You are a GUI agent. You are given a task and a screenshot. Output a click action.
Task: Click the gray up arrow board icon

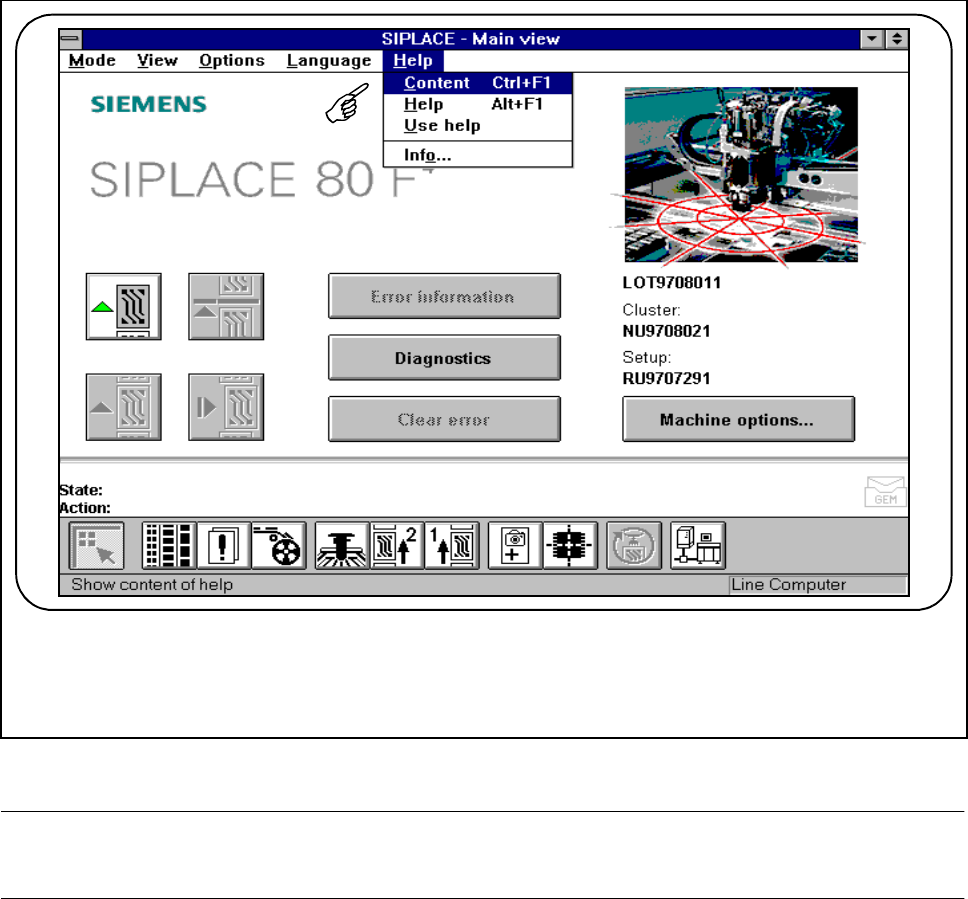point(123,407)
